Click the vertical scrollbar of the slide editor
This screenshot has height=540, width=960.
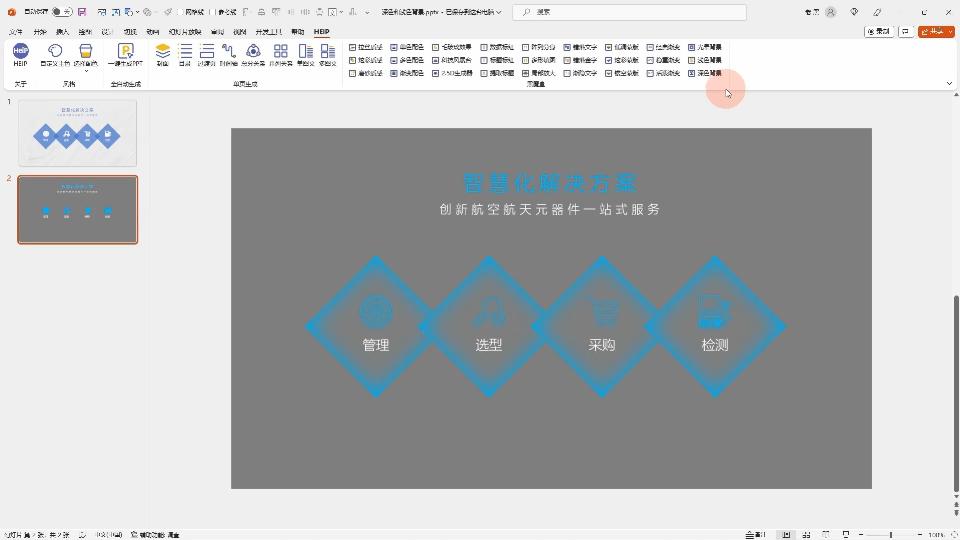(956, 394)
